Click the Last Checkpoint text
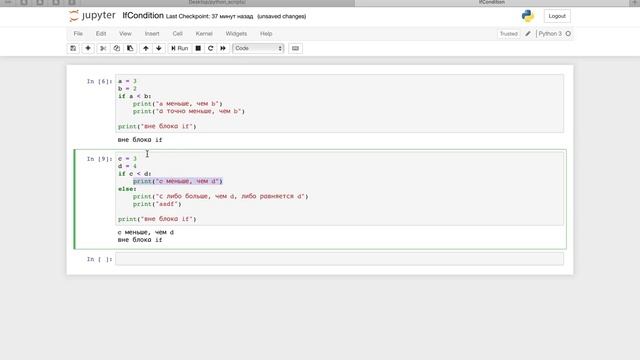640x360 pixels. 209,16
